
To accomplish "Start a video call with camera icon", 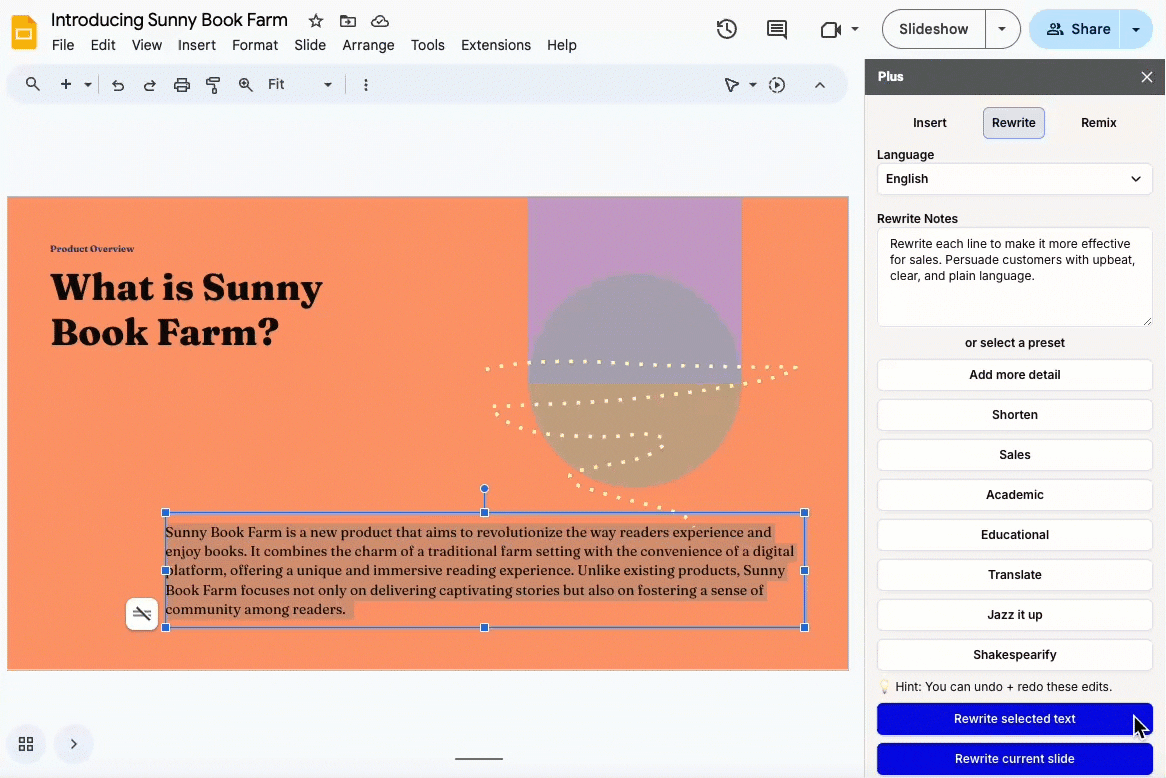I will pyautogui.click(x=831, y=29).
